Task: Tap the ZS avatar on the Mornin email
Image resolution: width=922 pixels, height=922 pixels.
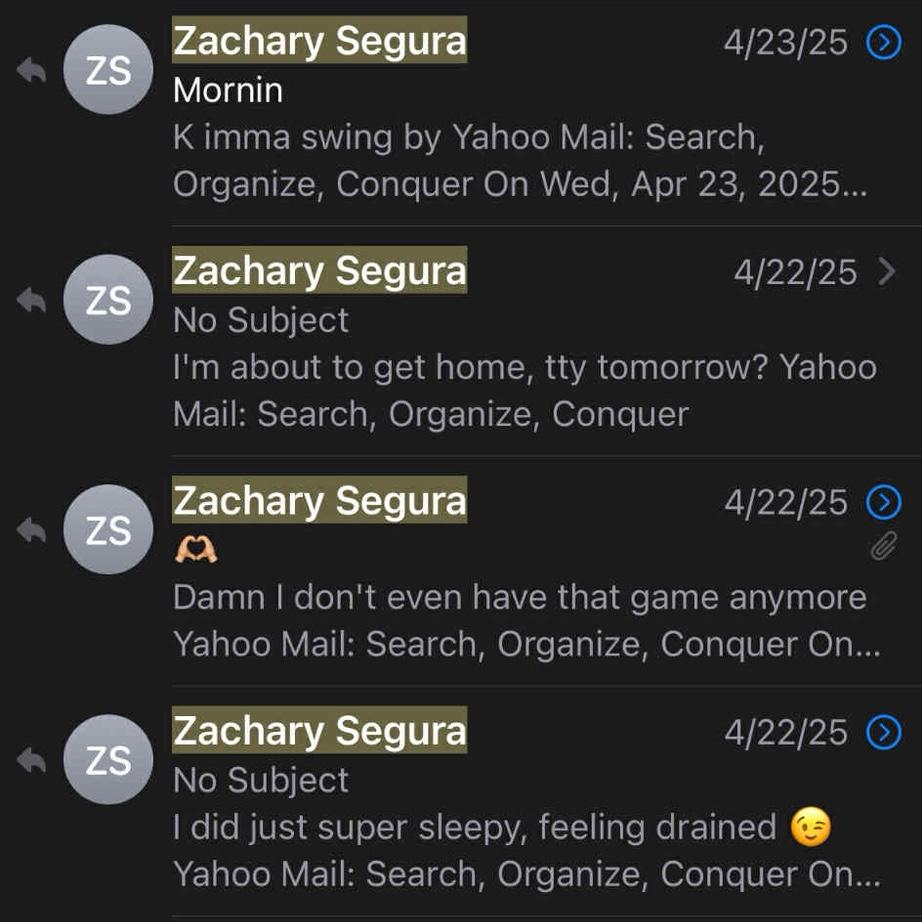Action: click(108, 70)
